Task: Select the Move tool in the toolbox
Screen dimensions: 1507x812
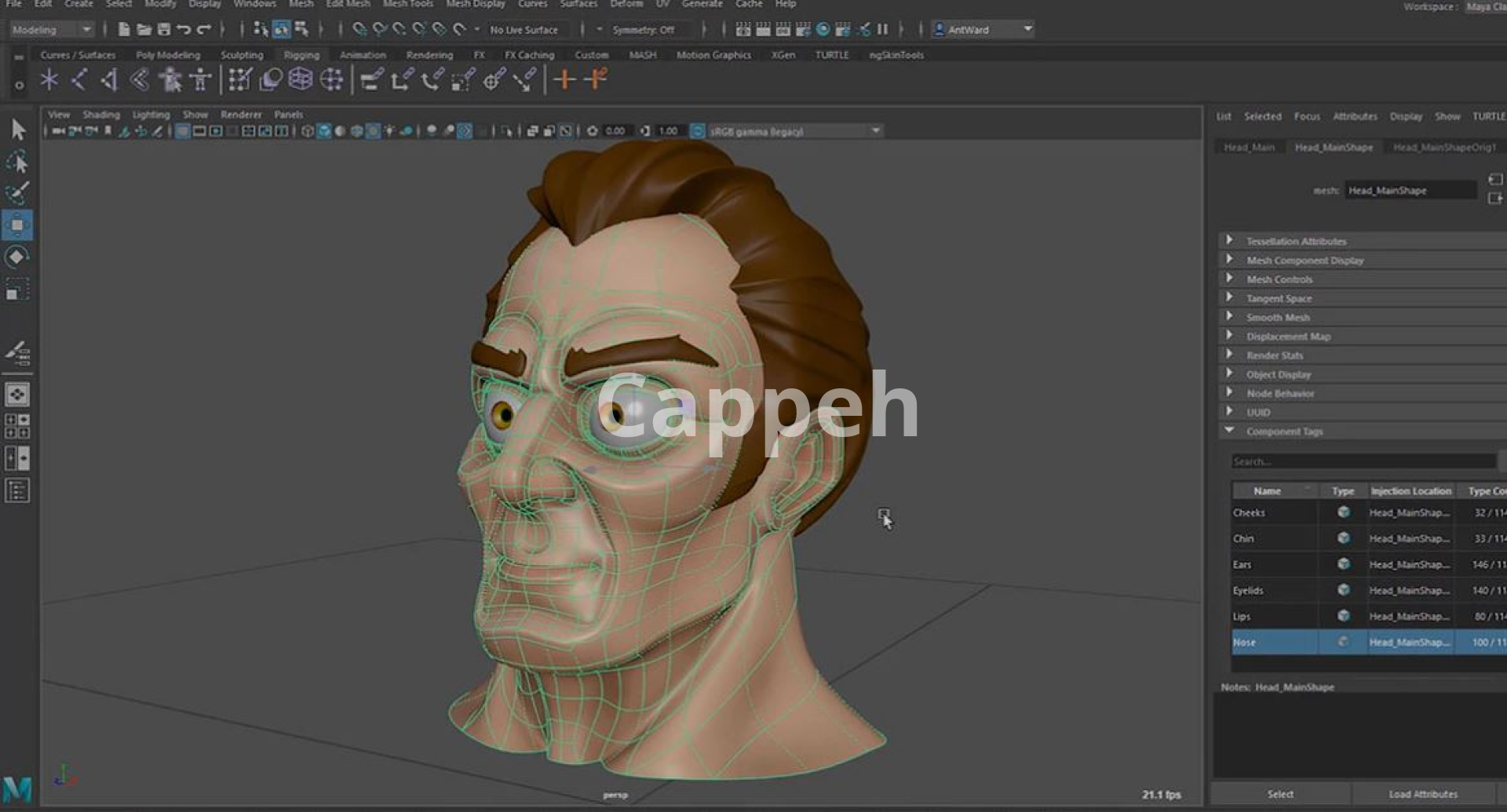Action: (x=17, y=226)
